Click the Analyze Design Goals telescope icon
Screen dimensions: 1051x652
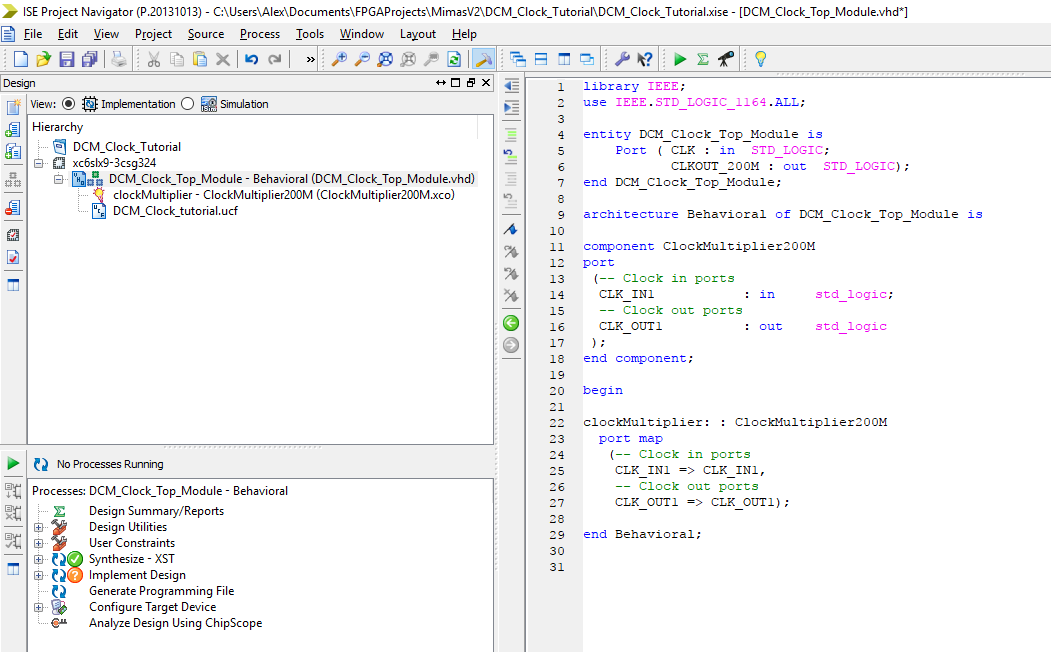click(725, 59)
